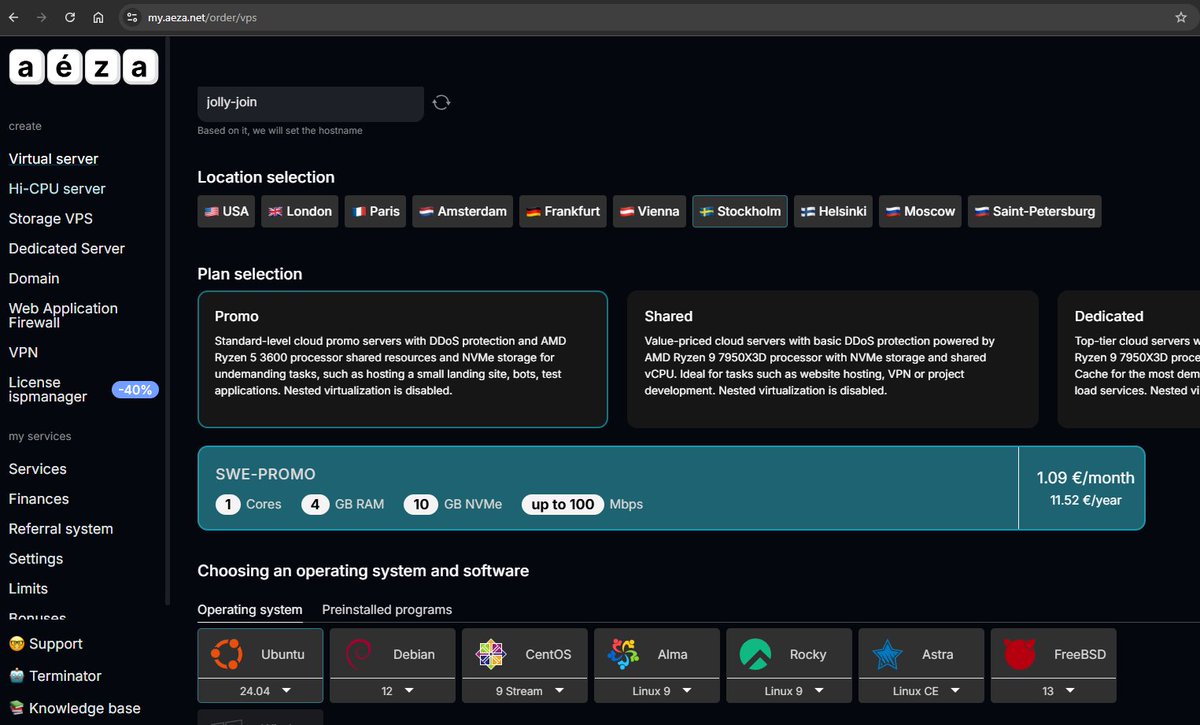The image size is (1200, 725).
Task: Reload the browser page
Action: pos(70,17)
